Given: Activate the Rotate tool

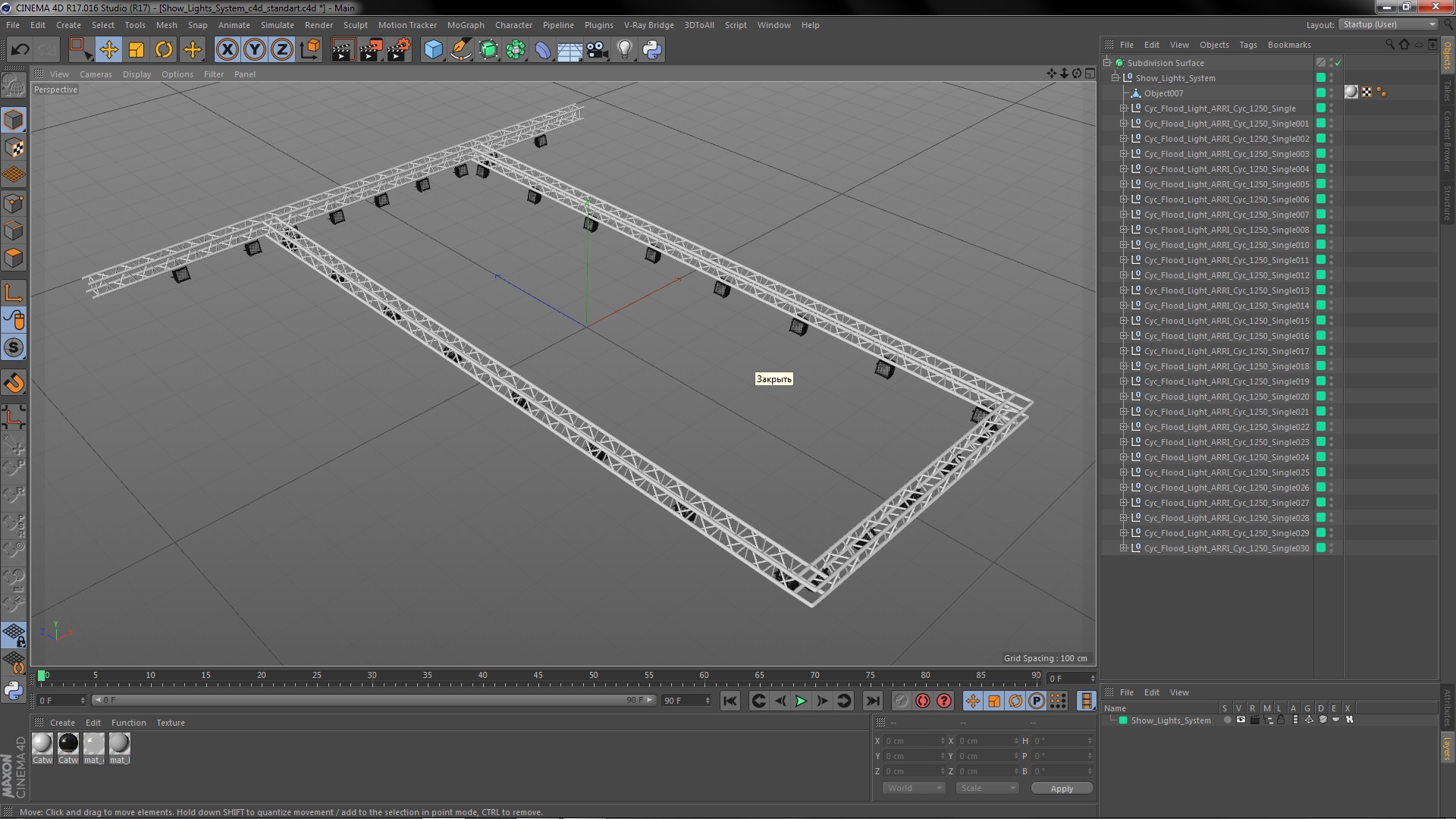Looking at the screenshot, I should pos(164,50).
